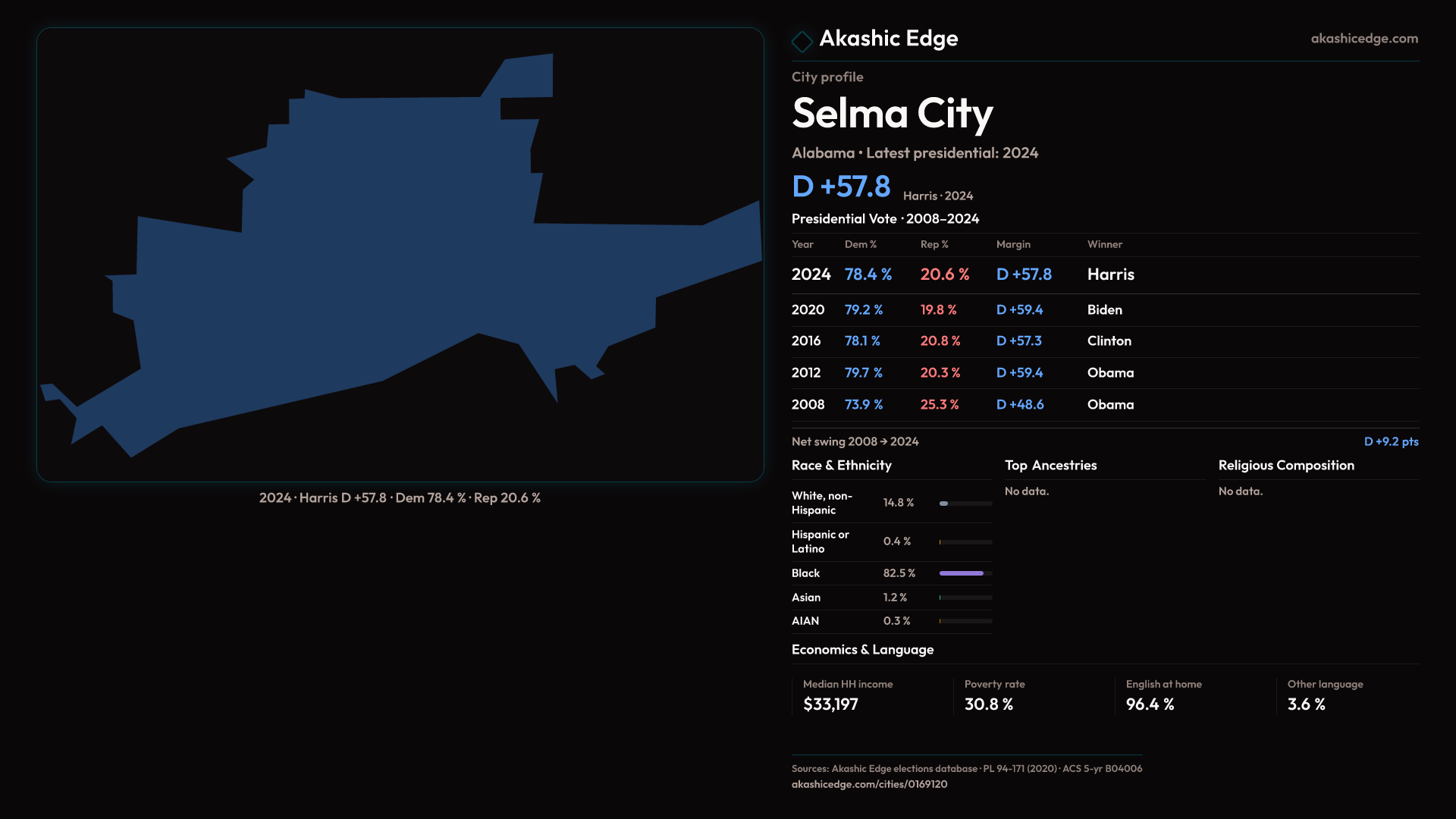Click the Dem % column header
The height and width of the screenshot is (819, 1456).
tap(860, 244)
